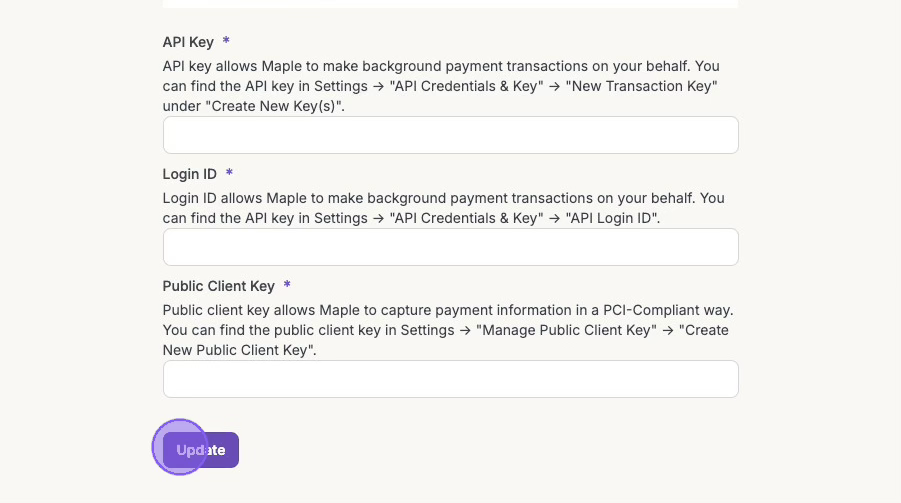Screen dimensions: 901x503
Task: Select the Public Client Key input field
Action: click(450, 379)
